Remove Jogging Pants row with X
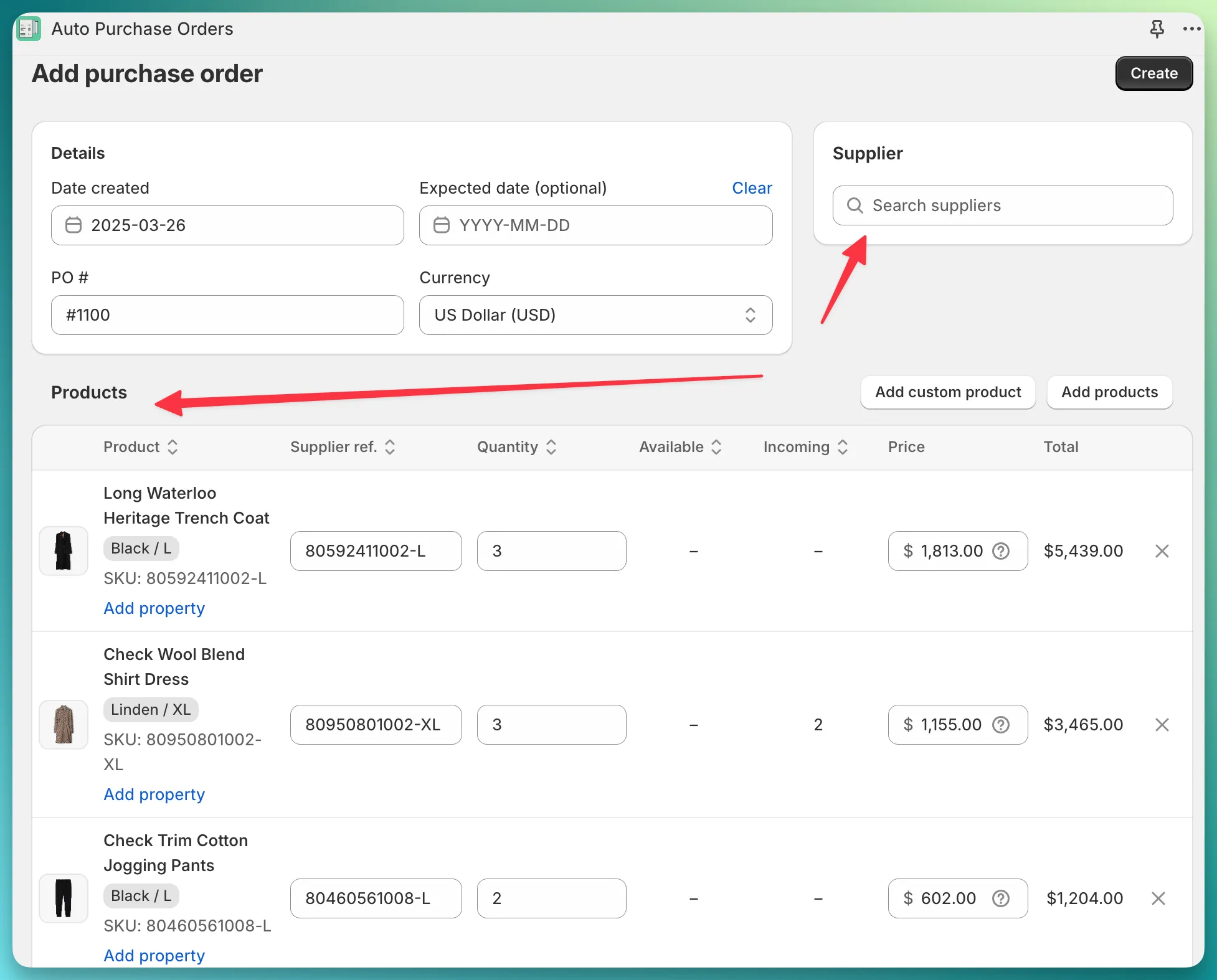1217x980 pixels. [1158, 898]
